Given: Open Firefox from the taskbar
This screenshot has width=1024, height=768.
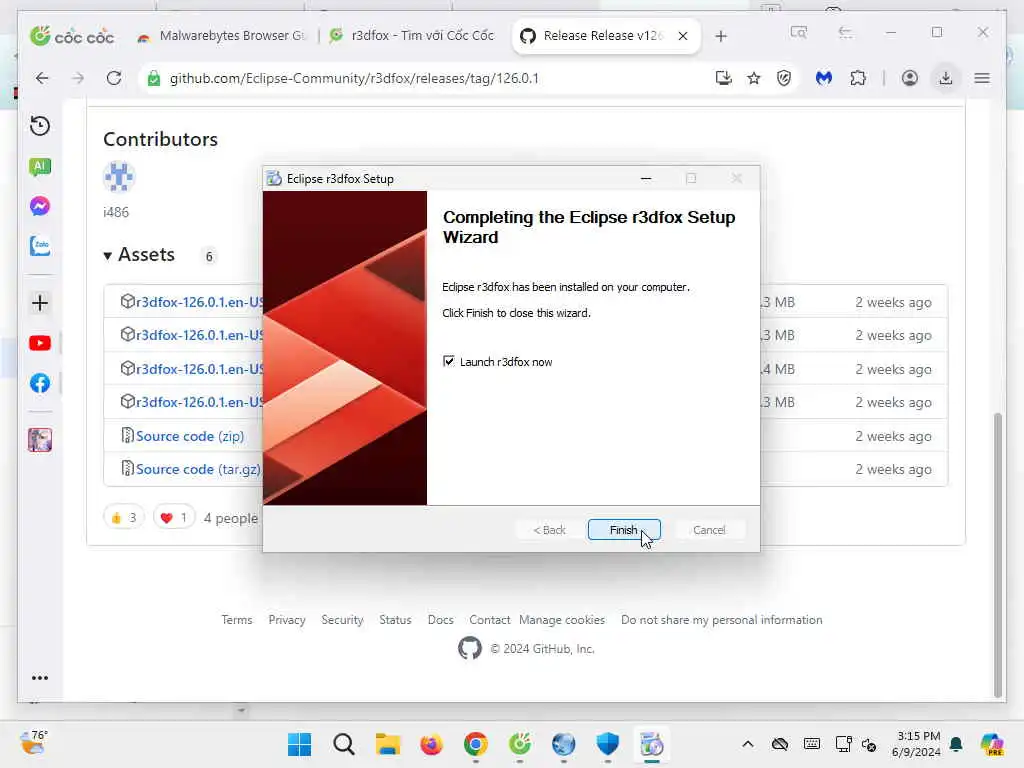Looking at the screenshot, I should click(432, 744).
